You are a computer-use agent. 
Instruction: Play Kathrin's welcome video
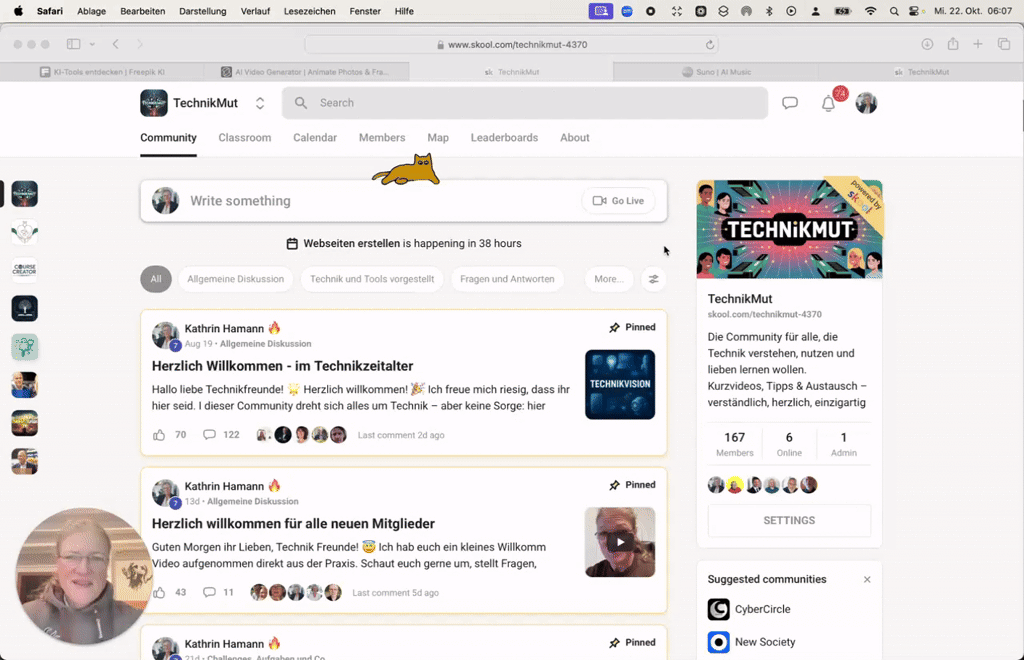pyautogui.click(x=619, y=541)
